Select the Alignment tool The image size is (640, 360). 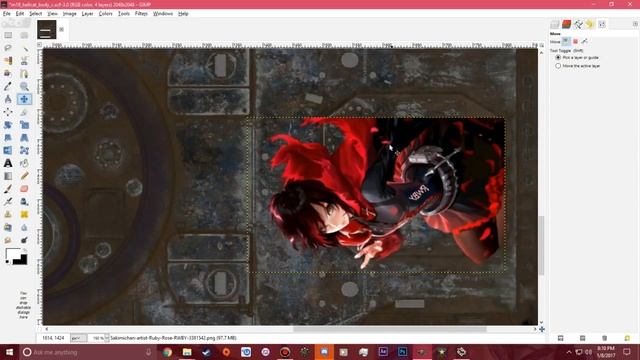(8, 112)
